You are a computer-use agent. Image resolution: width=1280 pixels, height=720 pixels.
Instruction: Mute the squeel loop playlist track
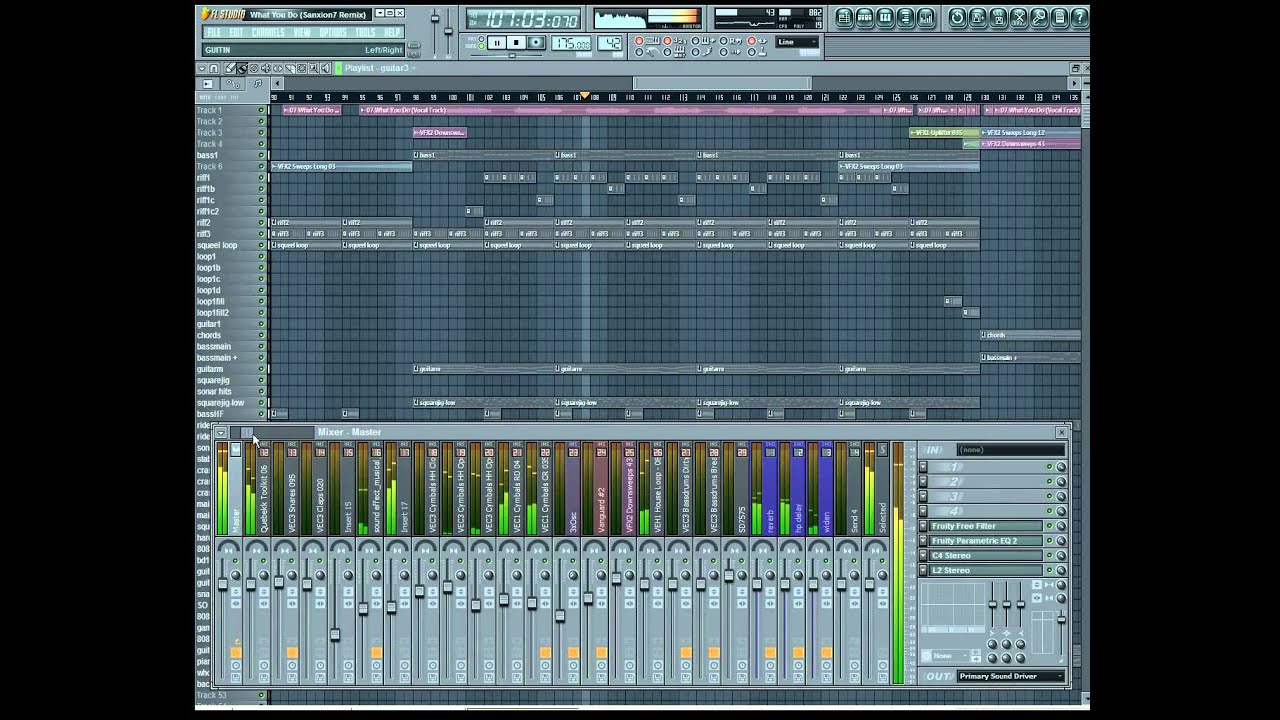pos(262,245)
